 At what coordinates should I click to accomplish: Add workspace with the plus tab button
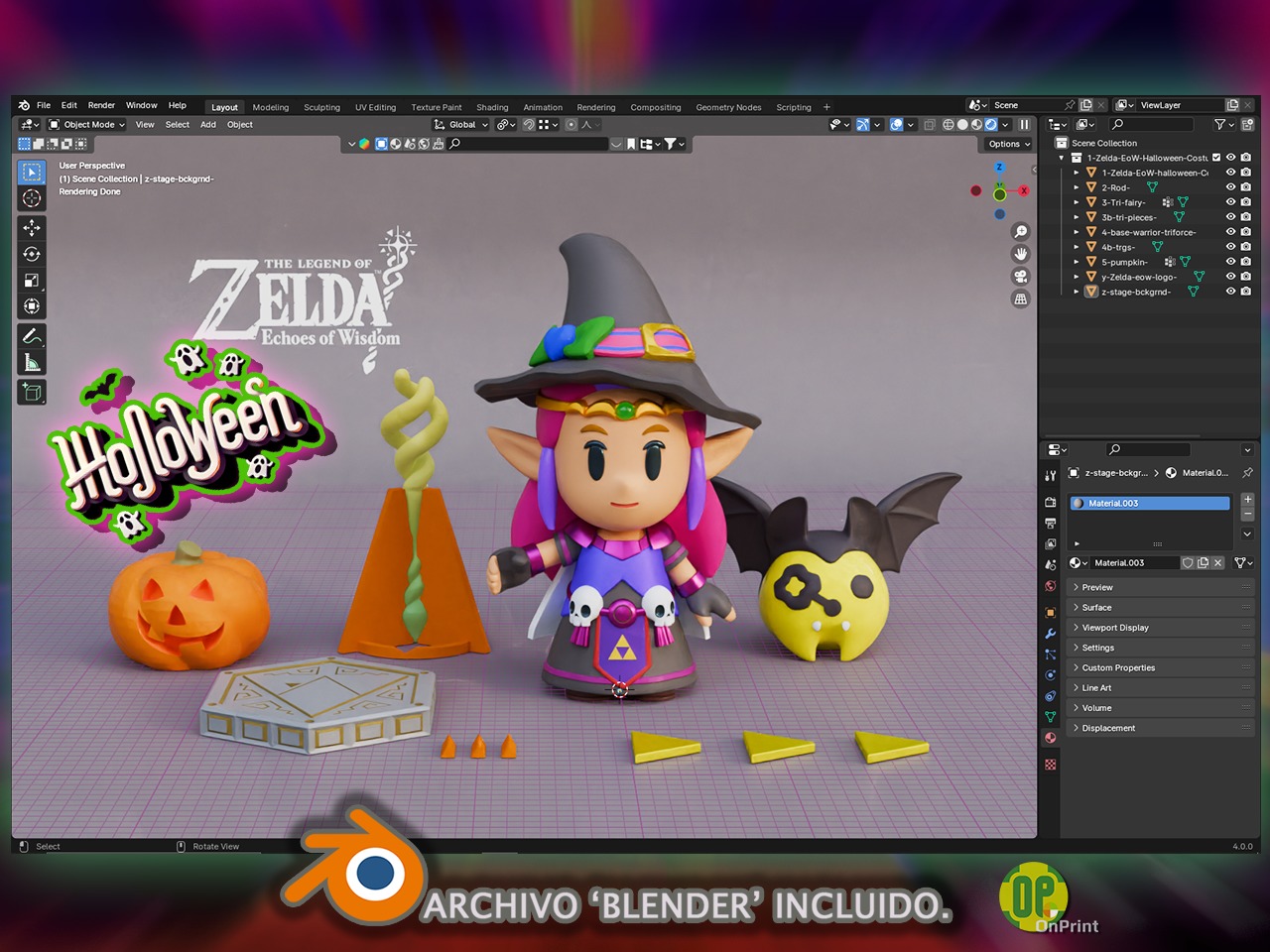[x=826, y=107]
